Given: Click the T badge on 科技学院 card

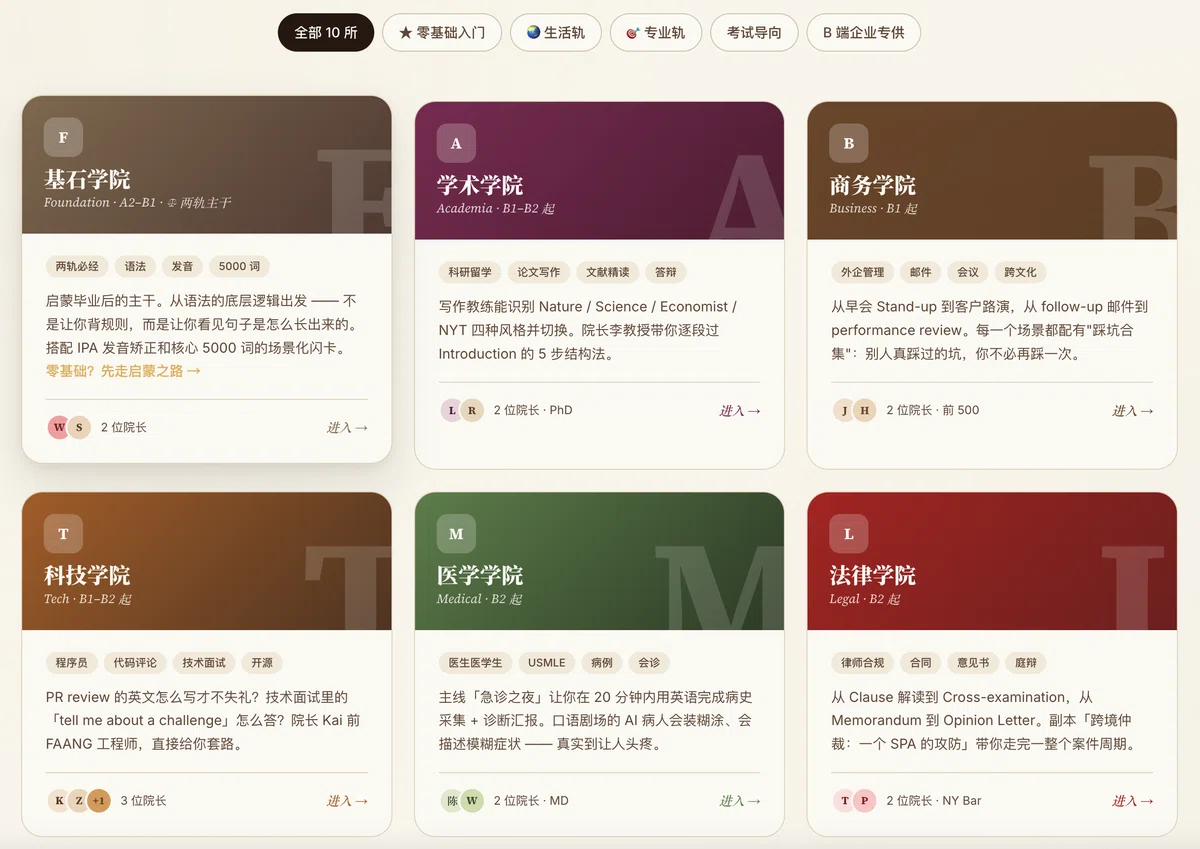Looking at the screenshot, I should click(63, 534).
